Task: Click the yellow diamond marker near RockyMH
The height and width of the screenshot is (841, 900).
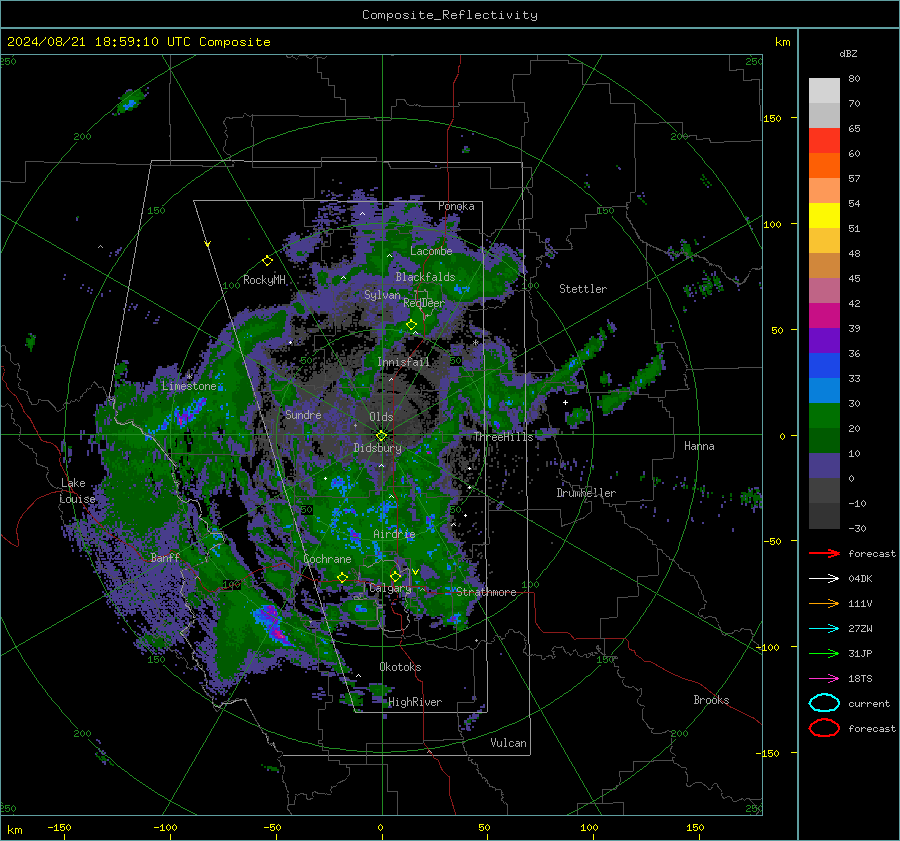Action: (267, 261)
